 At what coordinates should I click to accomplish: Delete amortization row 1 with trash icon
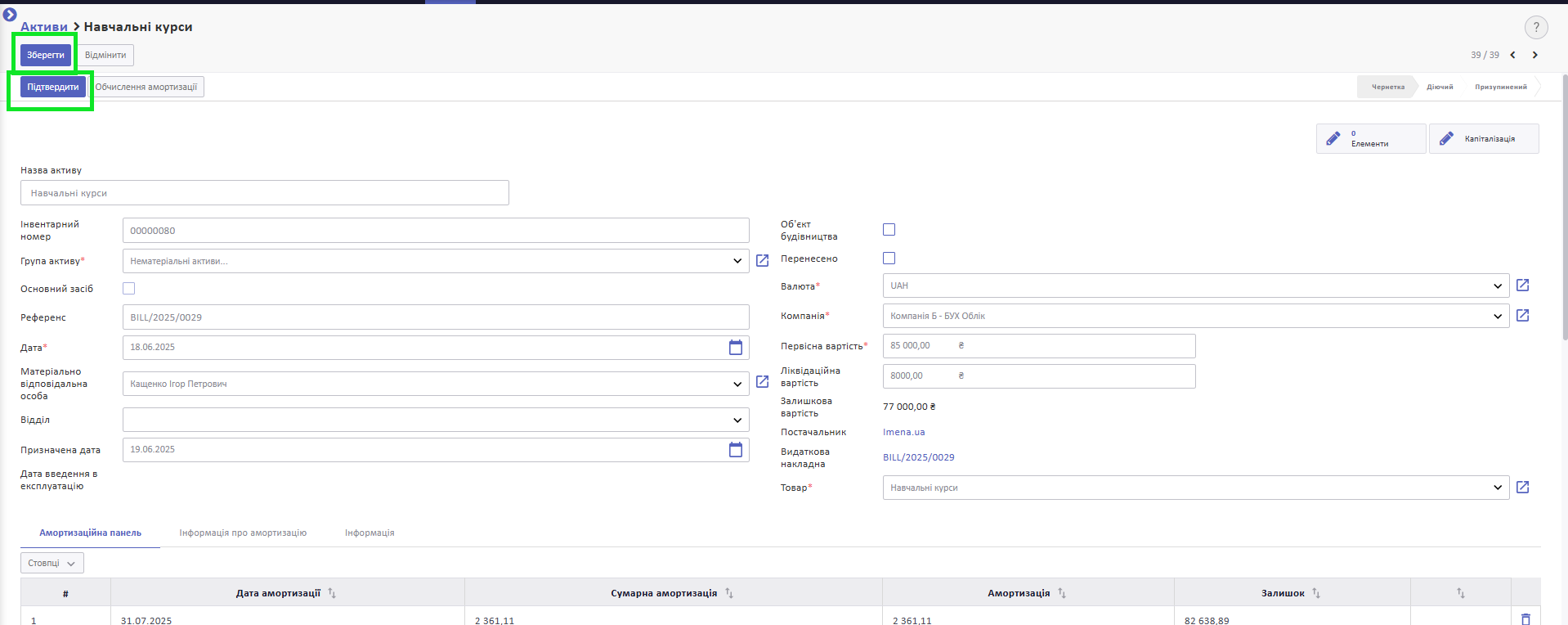[x=1525, y=619]
